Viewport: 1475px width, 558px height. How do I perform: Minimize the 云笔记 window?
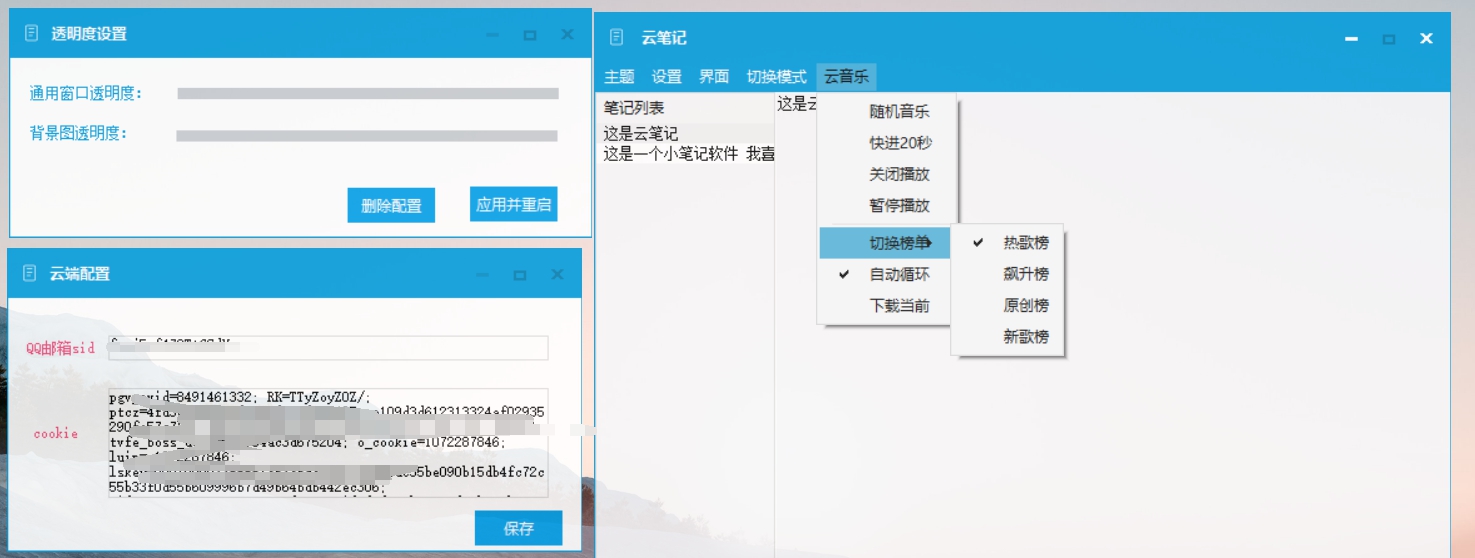click(x=1352, y=39)
